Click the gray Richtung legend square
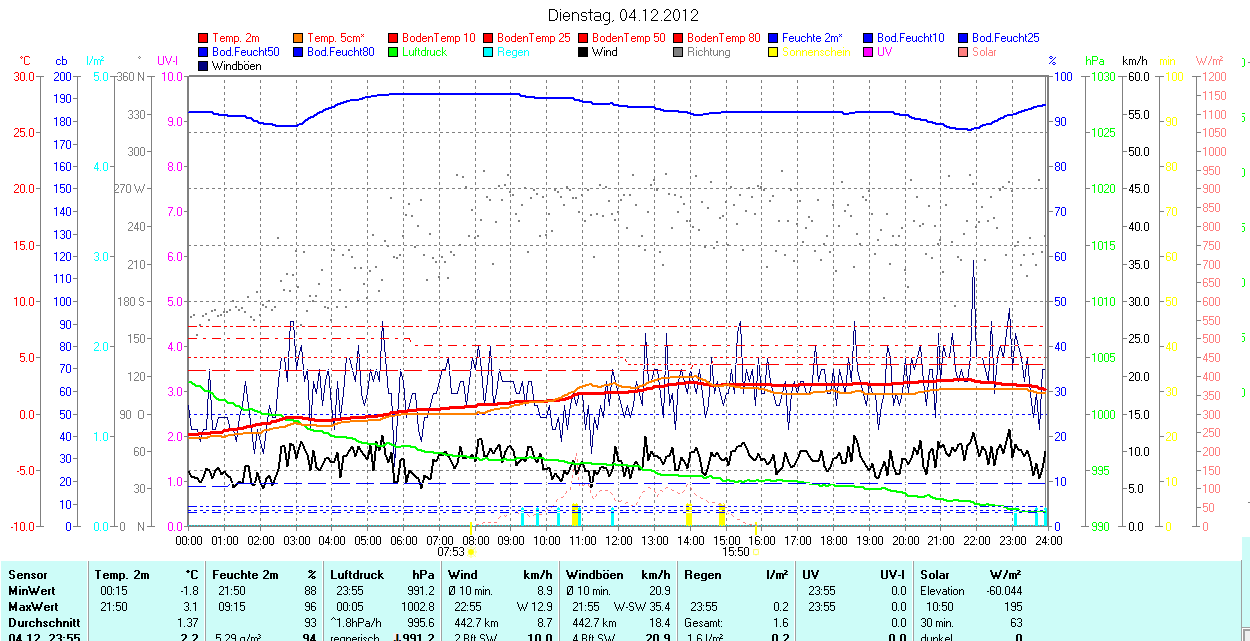The height and width of the screenshot is (641, 1250). (x=679, y=52)
